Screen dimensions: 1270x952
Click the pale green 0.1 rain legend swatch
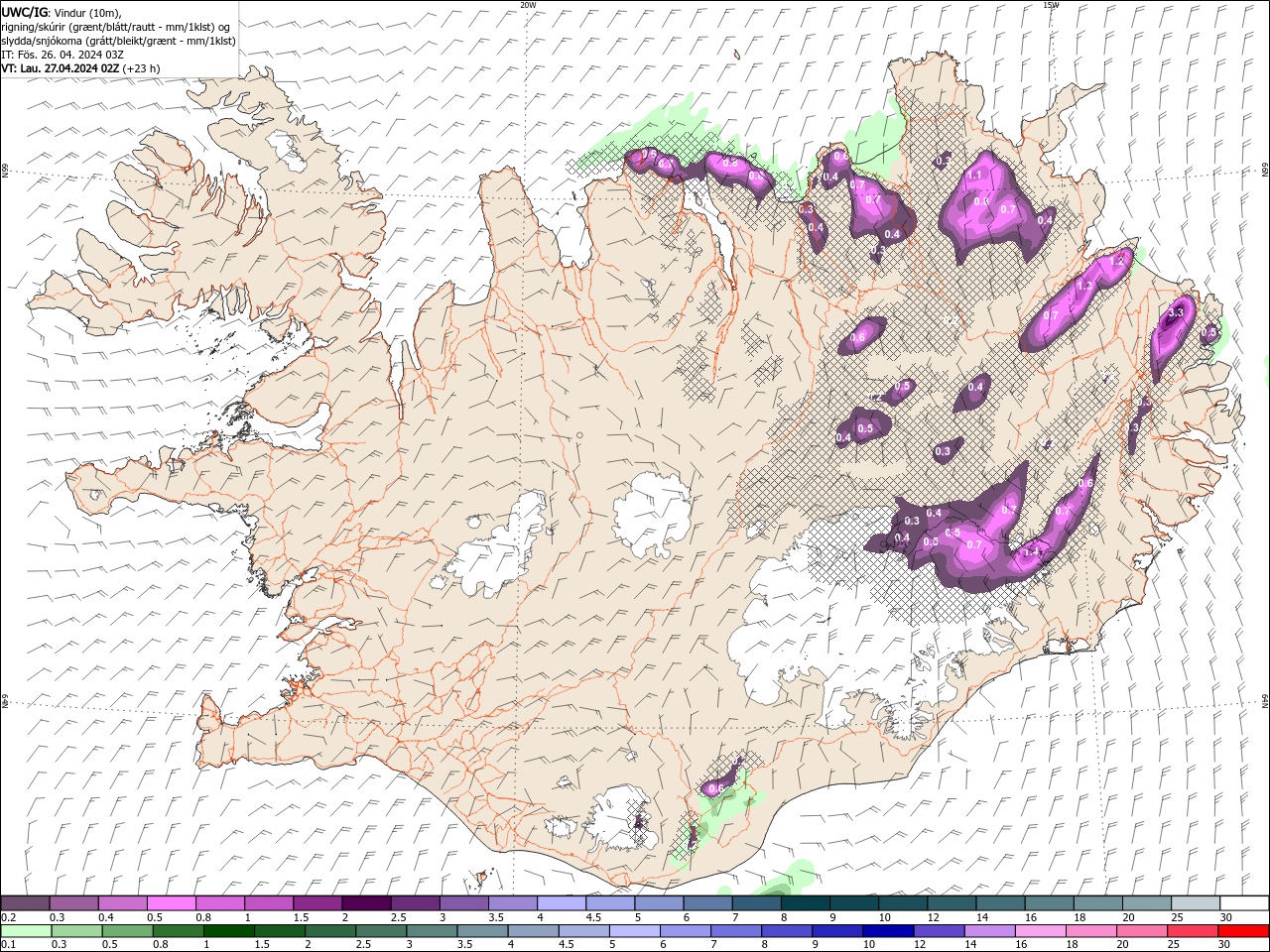click(26, 931)
